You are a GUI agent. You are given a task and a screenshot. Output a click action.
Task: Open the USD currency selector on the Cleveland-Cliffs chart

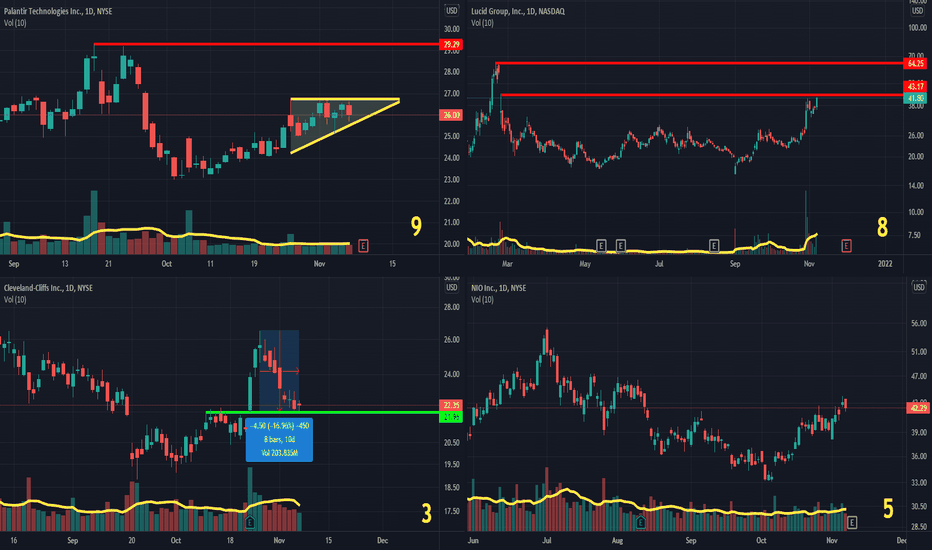click(452, 288)
